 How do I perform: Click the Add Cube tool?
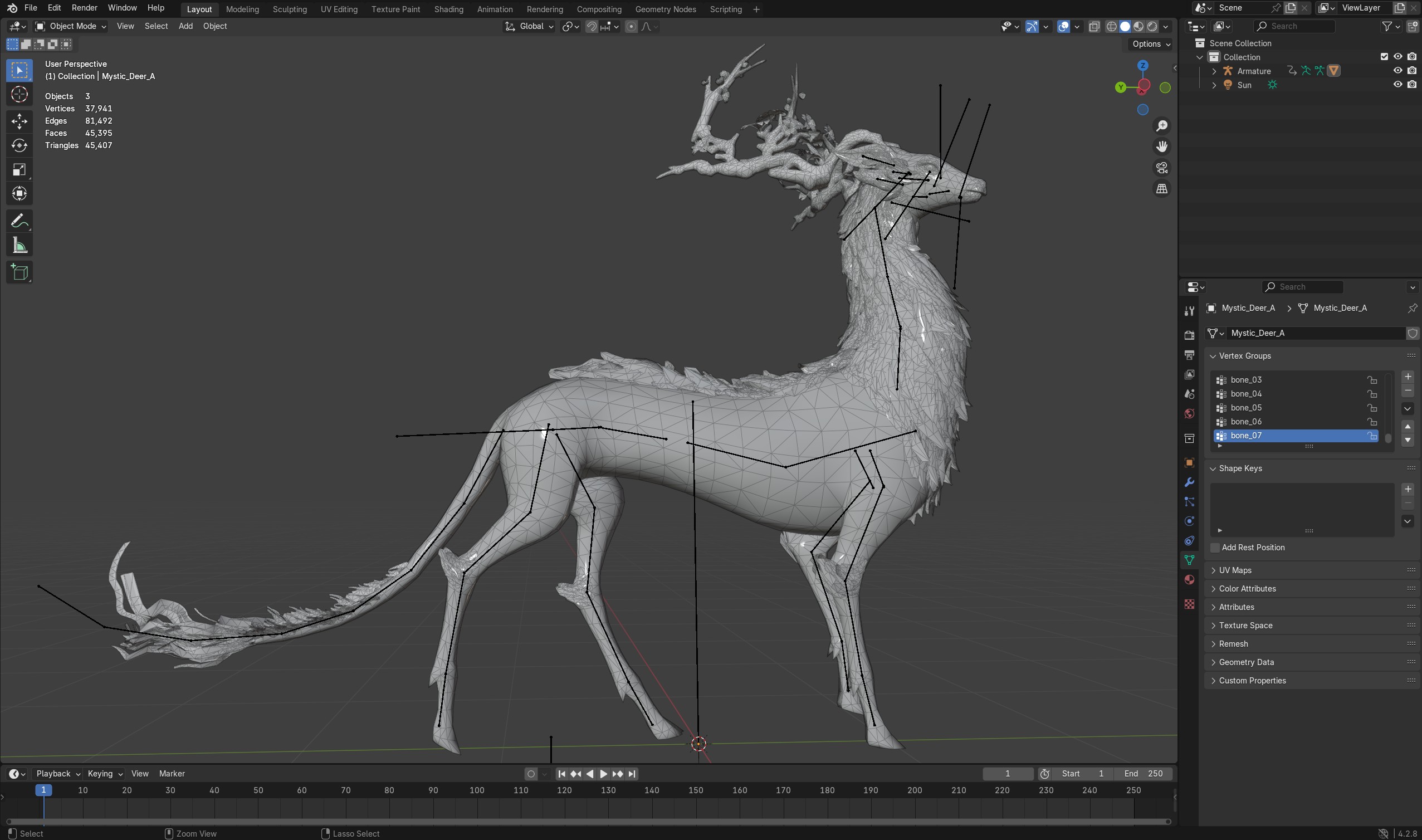tap(19, 273)
